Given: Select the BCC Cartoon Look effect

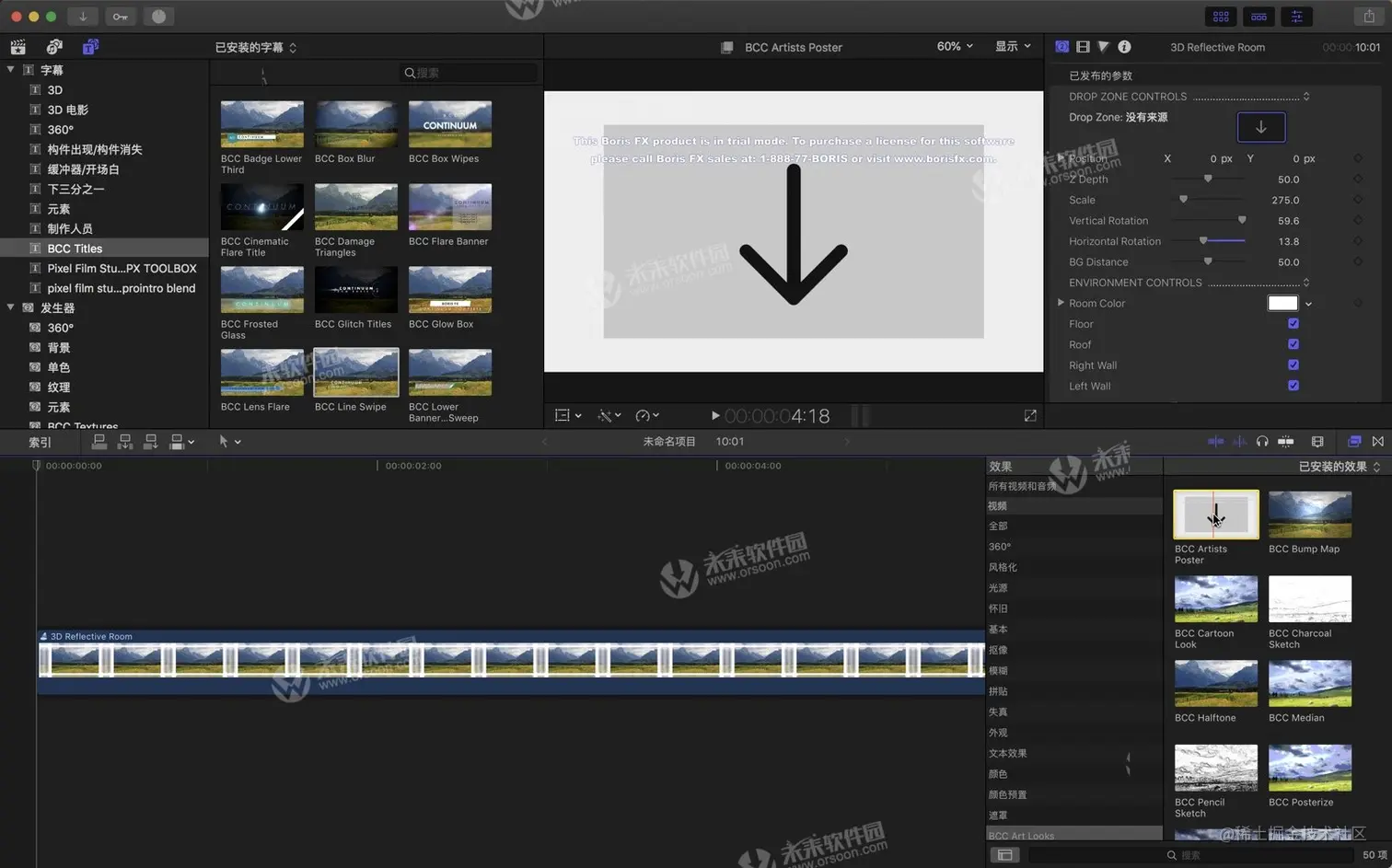Looking at the screenshot, I should [1215, 599].
